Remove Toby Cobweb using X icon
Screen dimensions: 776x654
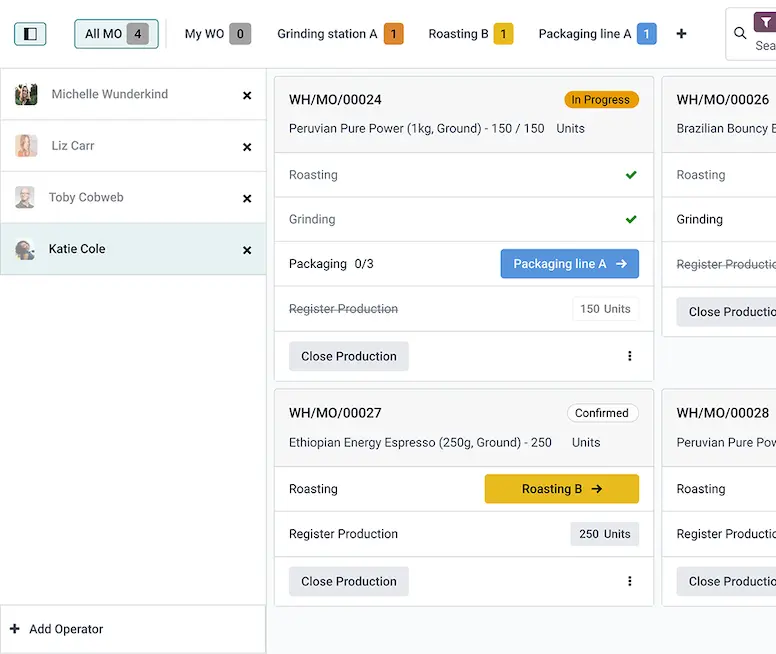(x=247, y=199)
